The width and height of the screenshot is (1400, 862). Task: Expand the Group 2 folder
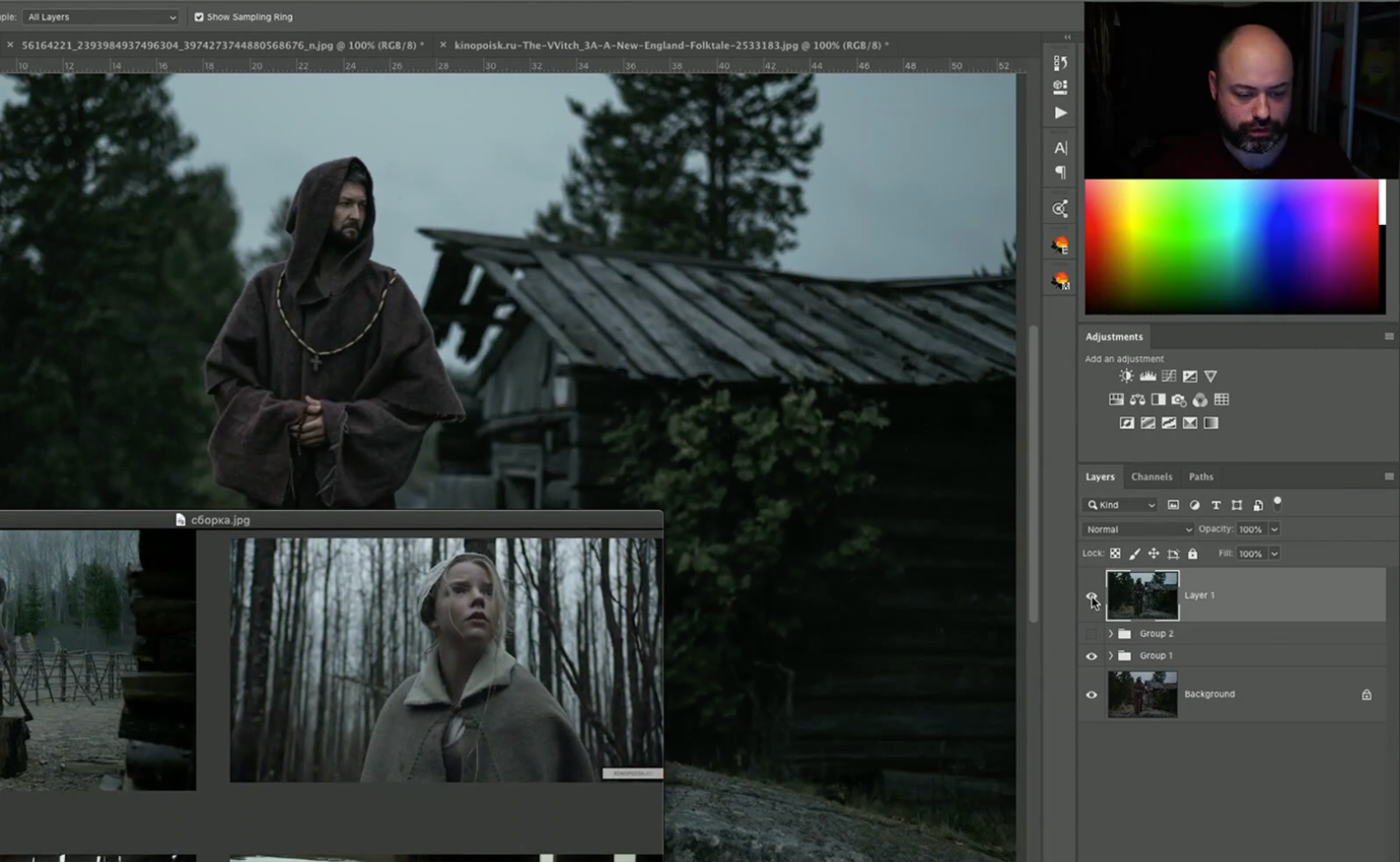1110,633
